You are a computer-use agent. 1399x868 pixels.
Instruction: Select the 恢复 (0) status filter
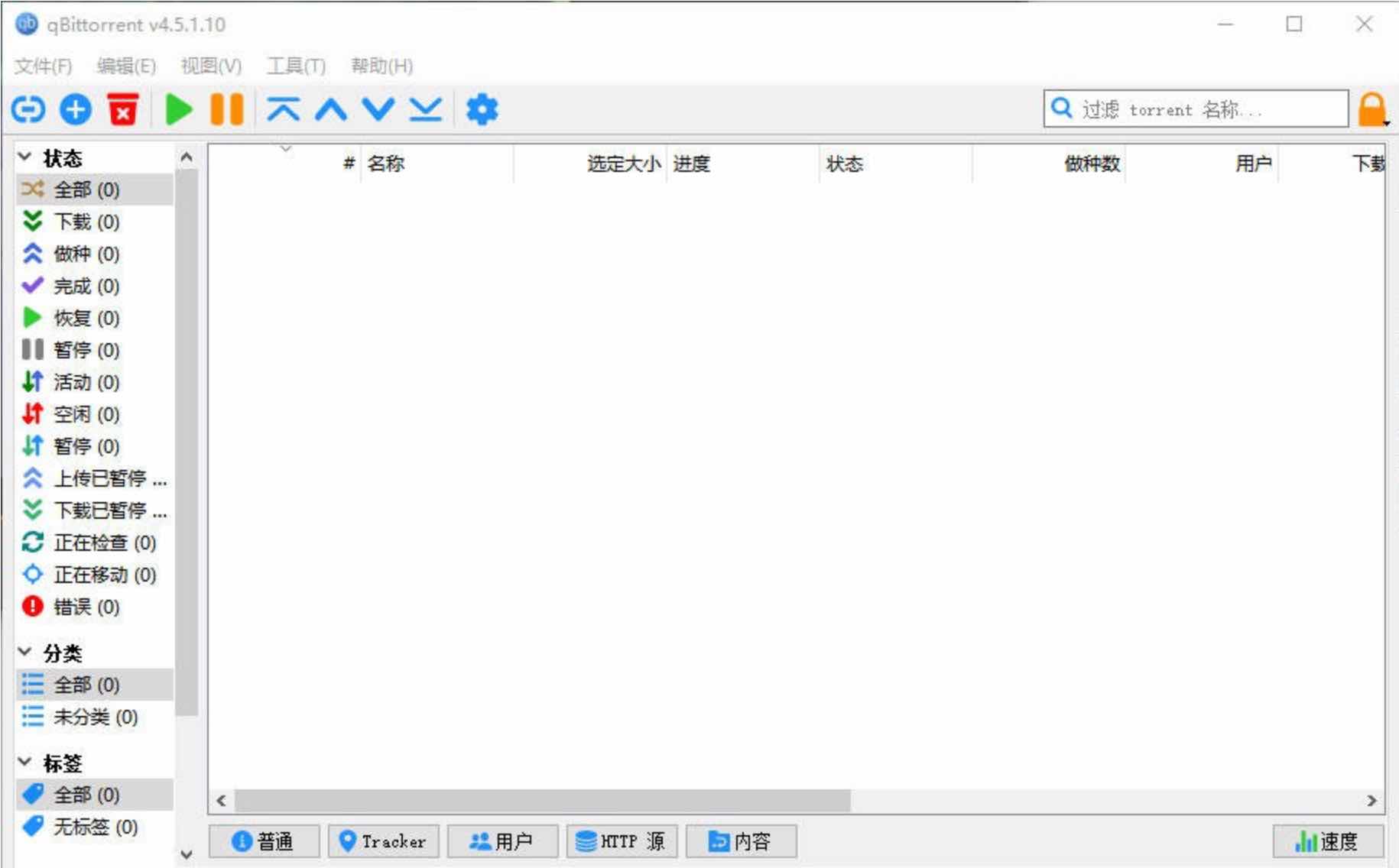tap(95, 318)
